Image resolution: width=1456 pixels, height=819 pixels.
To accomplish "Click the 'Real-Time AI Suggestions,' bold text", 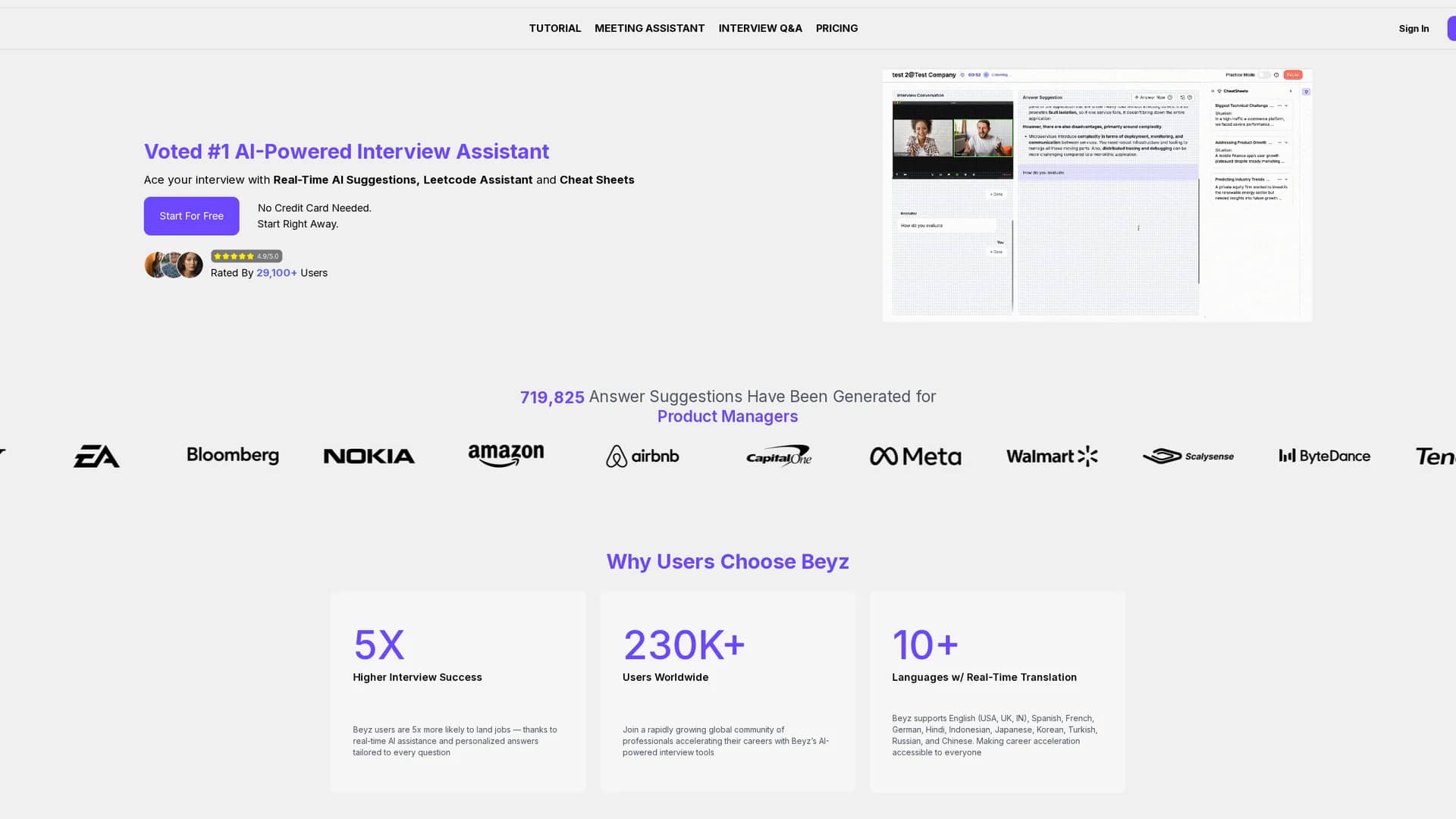I will click(347, 180).
